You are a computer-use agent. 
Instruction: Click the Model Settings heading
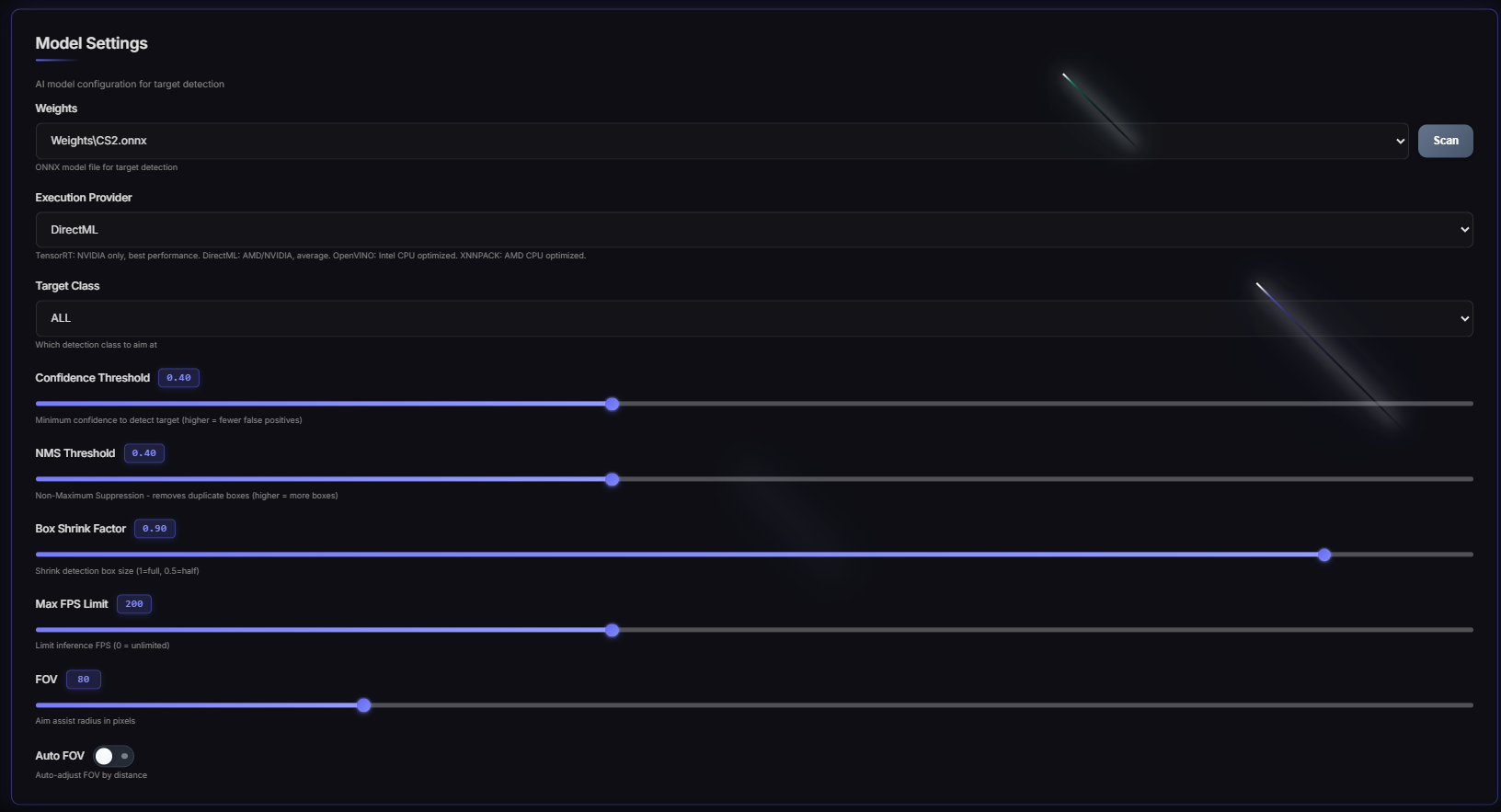[91, 43]
